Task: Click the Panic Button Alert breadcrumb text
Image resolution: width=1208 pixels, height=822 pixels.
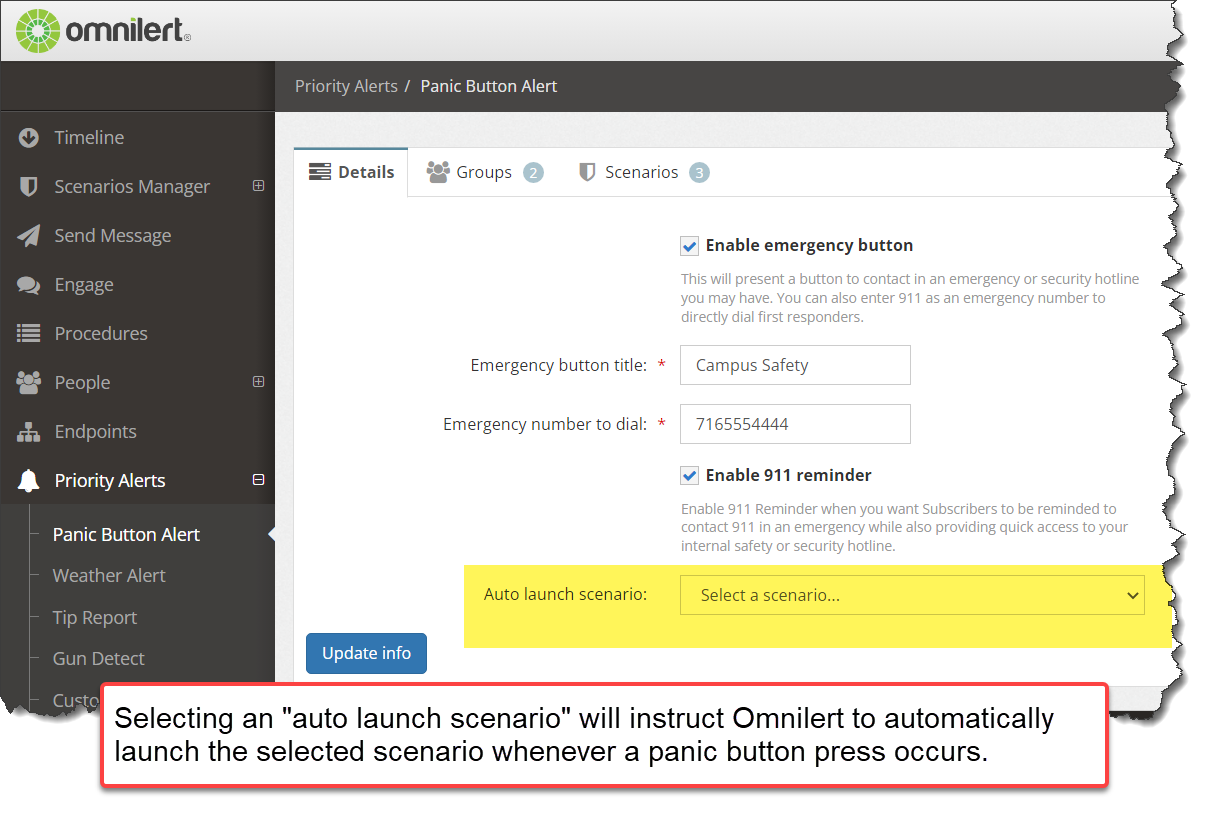Action: click(489, 86)
